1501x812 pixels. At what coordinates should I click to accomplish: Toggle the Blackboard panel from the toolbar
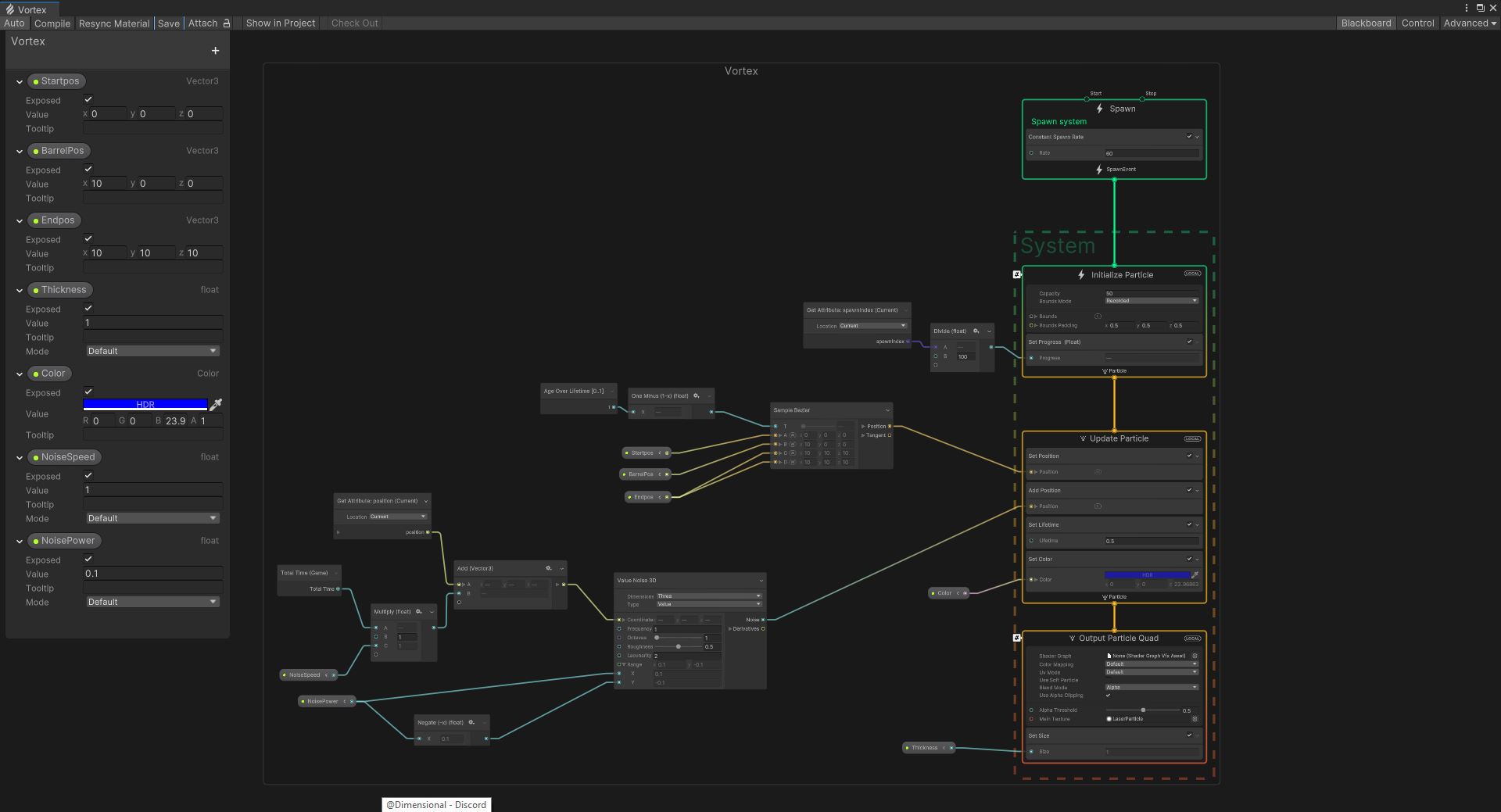tap(1366, 23)
